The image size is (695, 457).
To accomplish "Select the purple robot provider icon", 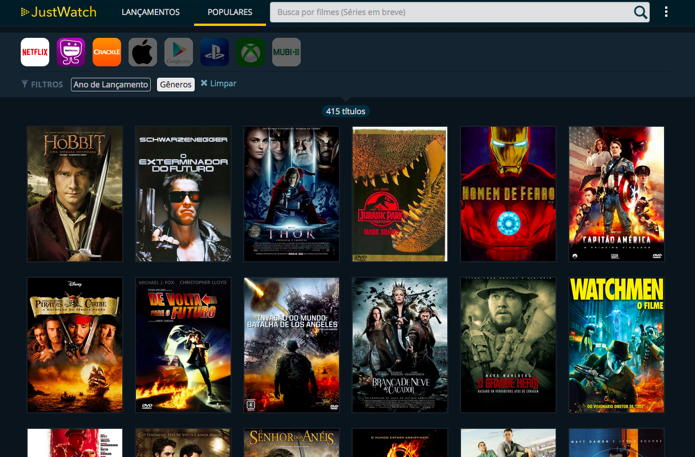I will click(71, 52).
